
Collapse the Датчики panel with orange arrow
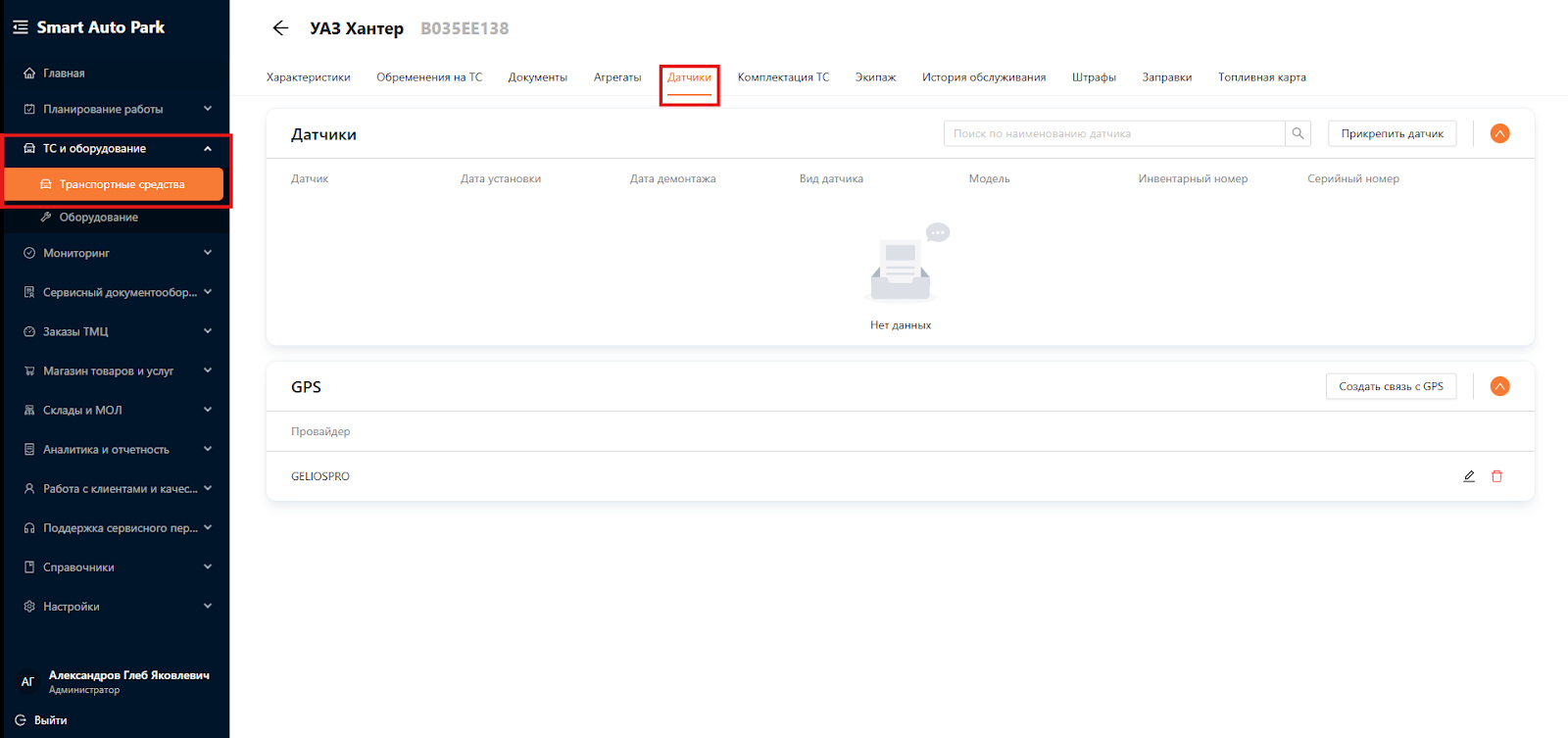point(1499,133)
